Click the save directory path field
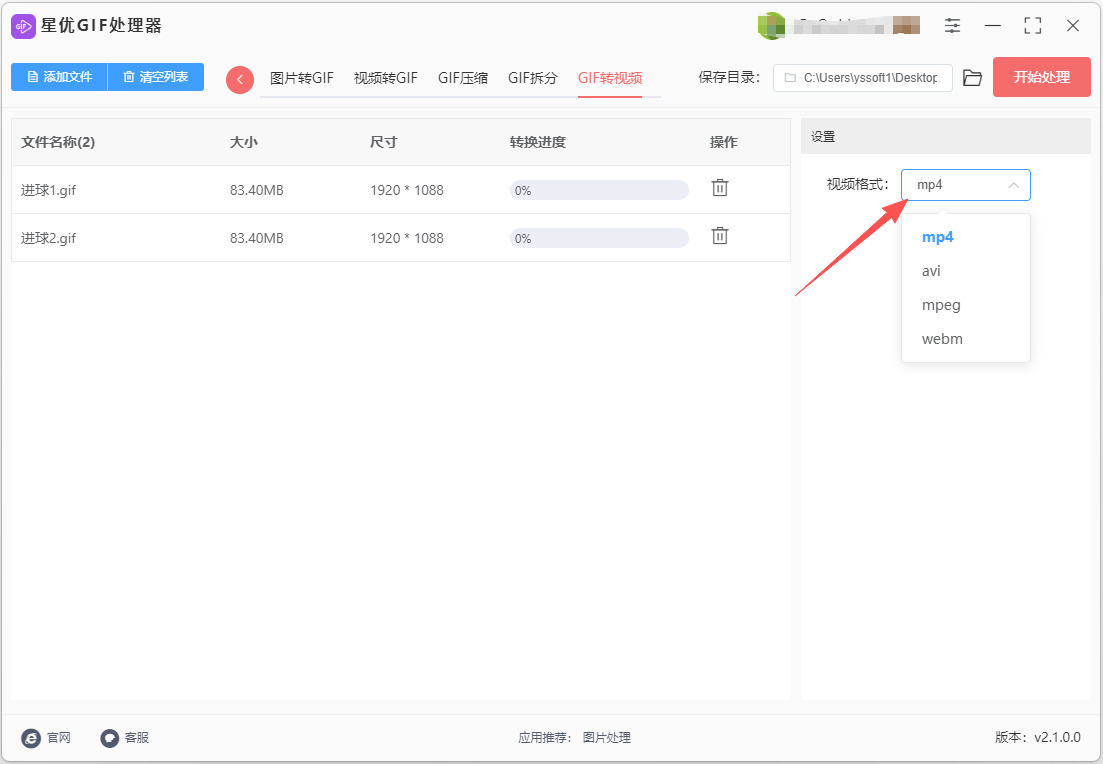 pyautogui.click(x=863, y=77)
